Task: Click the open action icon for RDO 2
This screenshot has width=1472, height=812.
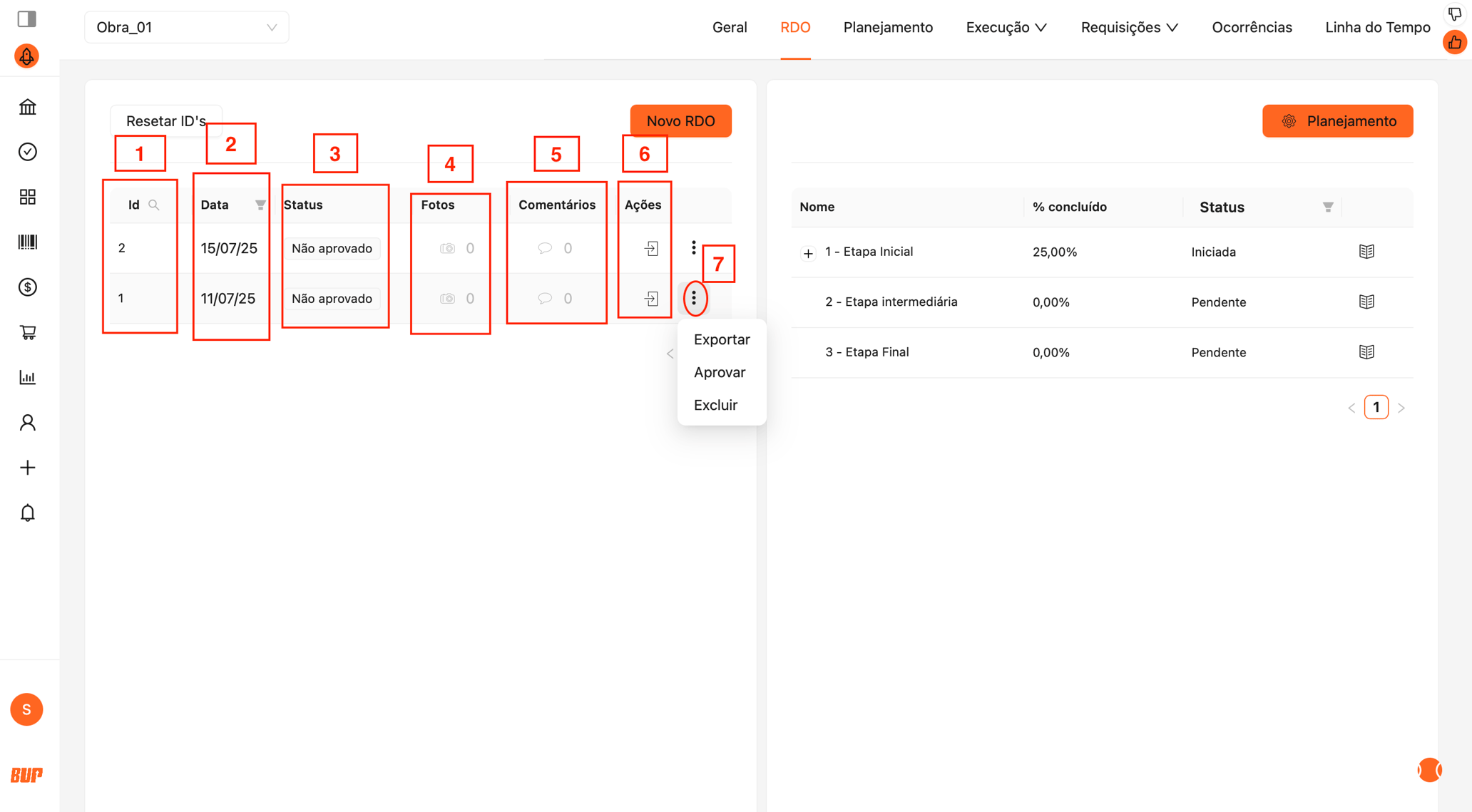Action: [651, 248]
